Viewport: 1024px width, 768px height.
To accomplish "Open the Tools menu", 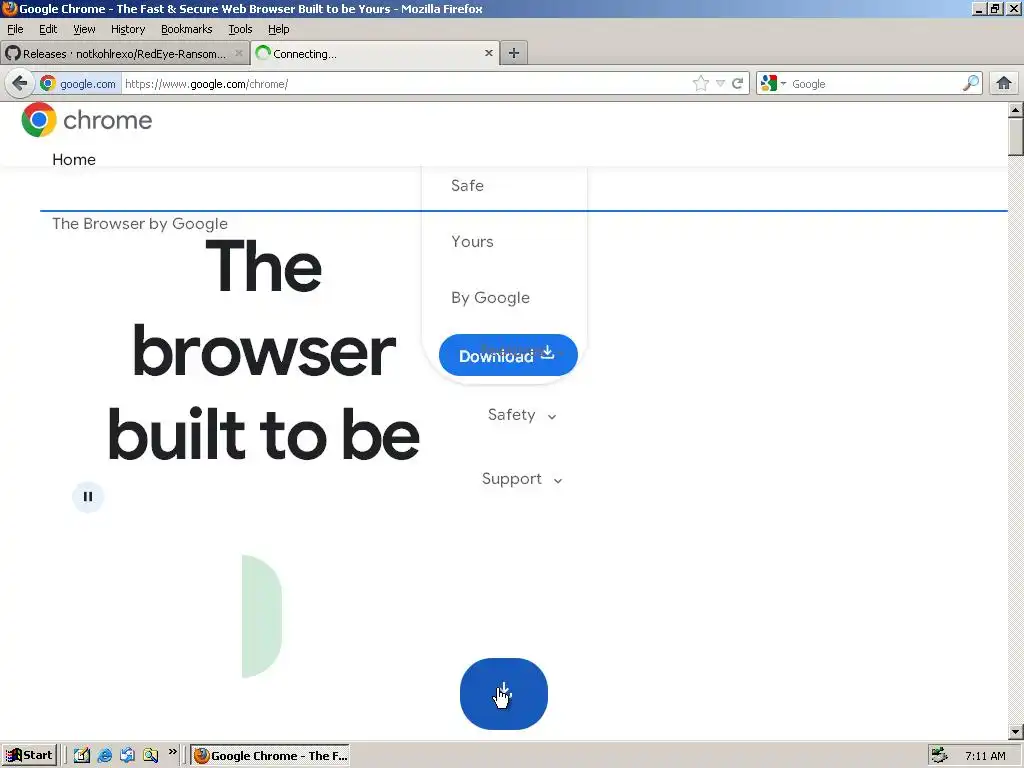I will click(x=240, y=29).
